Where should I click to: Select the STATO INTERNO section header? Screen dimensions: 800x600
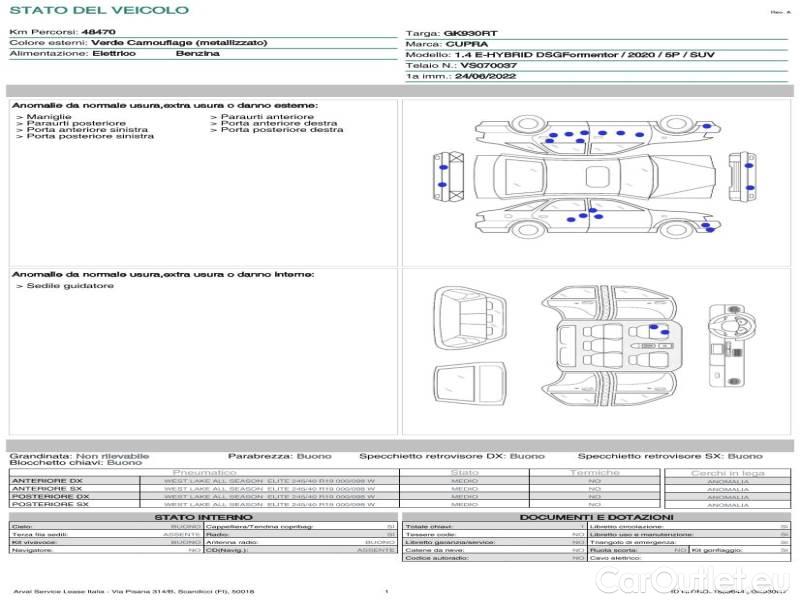coord(204,517)
